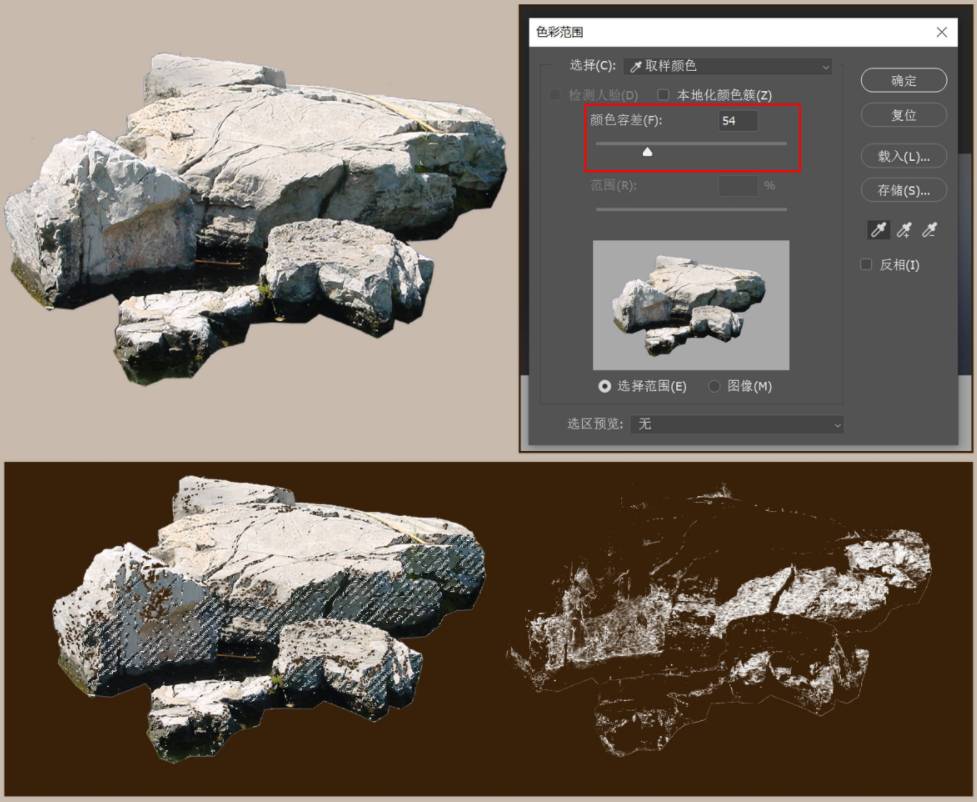Click the 确定 button
This screenshot has height=802, width=977.
coord(903,80)
